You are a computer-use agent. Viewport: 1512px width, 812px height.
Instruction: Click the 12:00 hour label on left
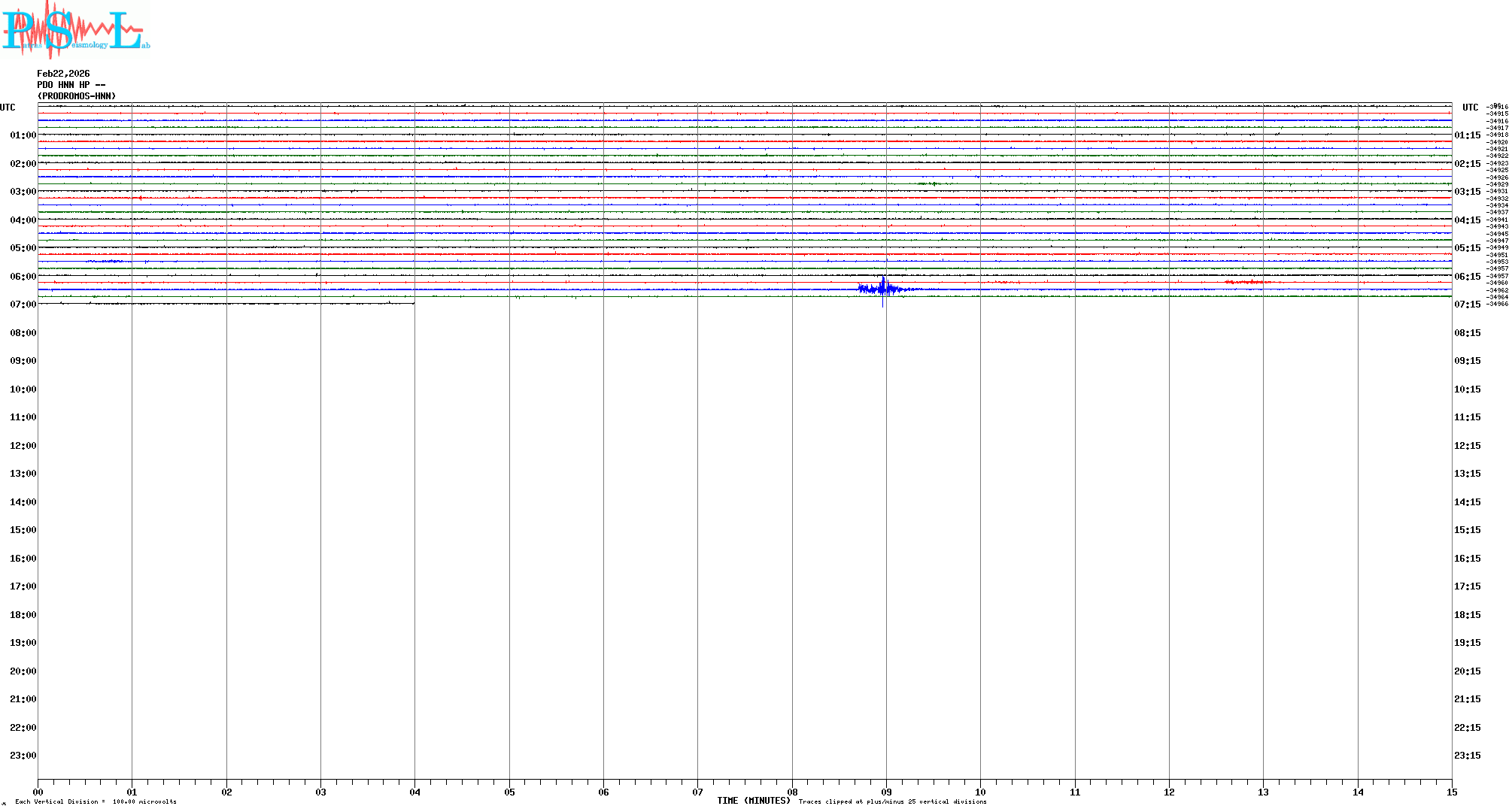coord(23,446)
